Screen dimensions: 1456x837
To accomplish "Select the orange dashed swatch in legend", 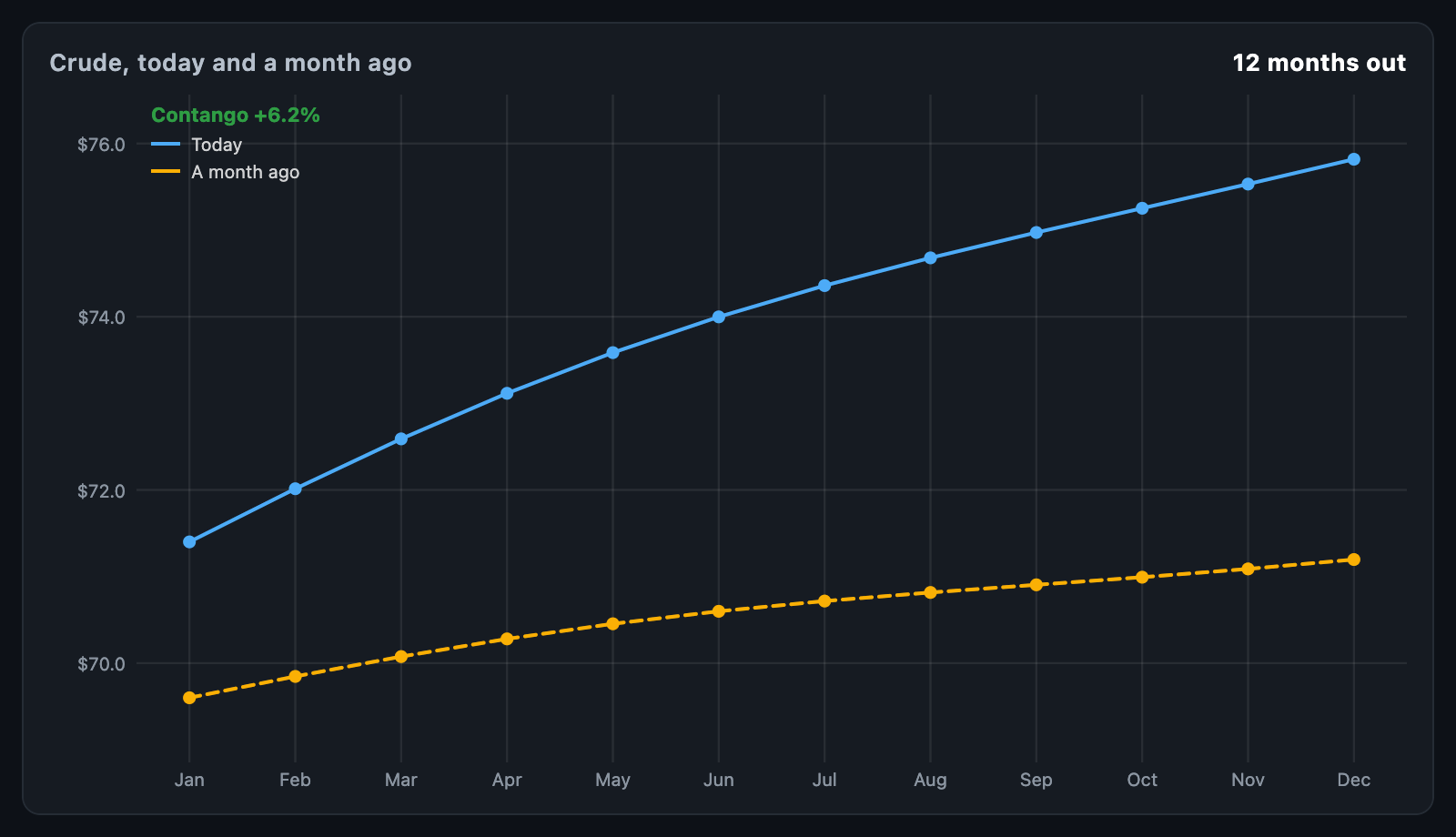I will [x=166, y=171].
